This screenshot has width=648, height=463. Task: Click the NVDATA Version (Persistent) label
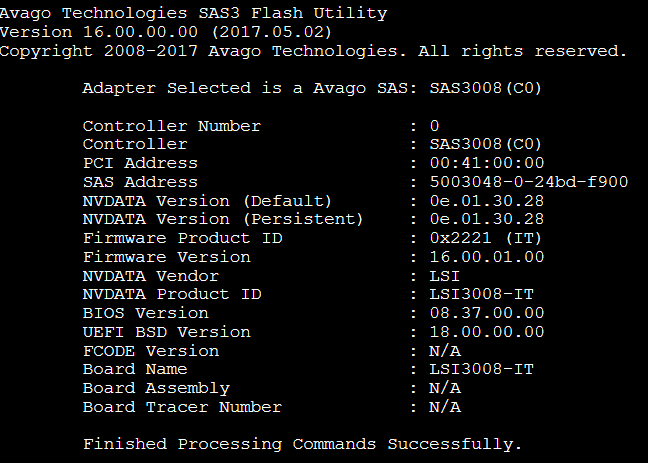pyautogui.click(x=223, y=219)
